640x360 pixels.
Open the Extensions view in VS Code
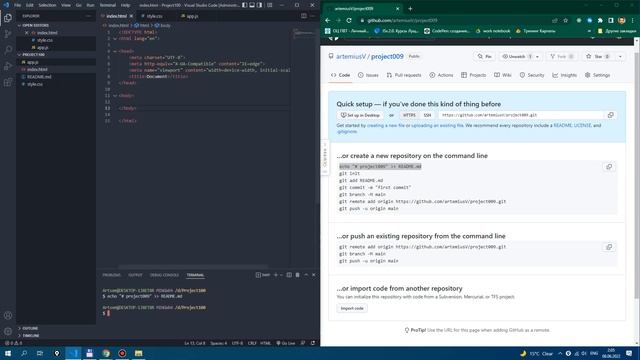click(8, 82)
